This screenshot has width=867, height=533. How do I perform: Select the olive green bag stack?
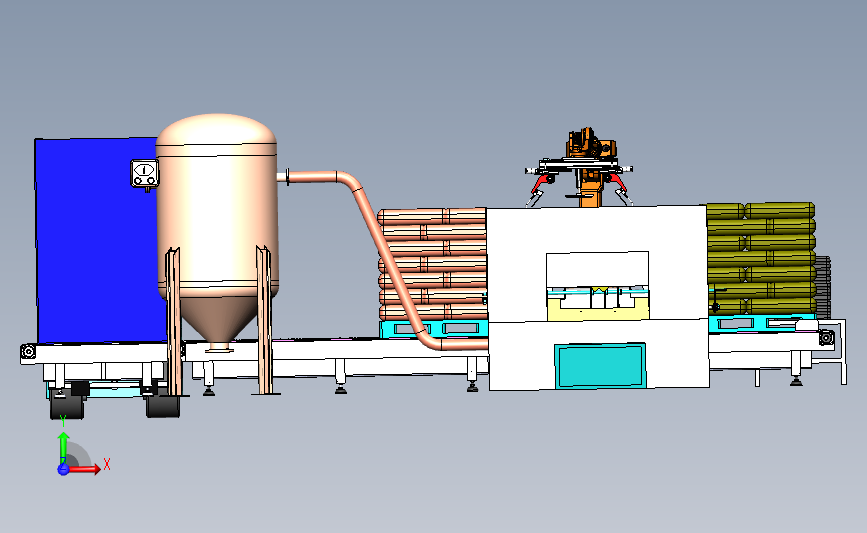761,258
